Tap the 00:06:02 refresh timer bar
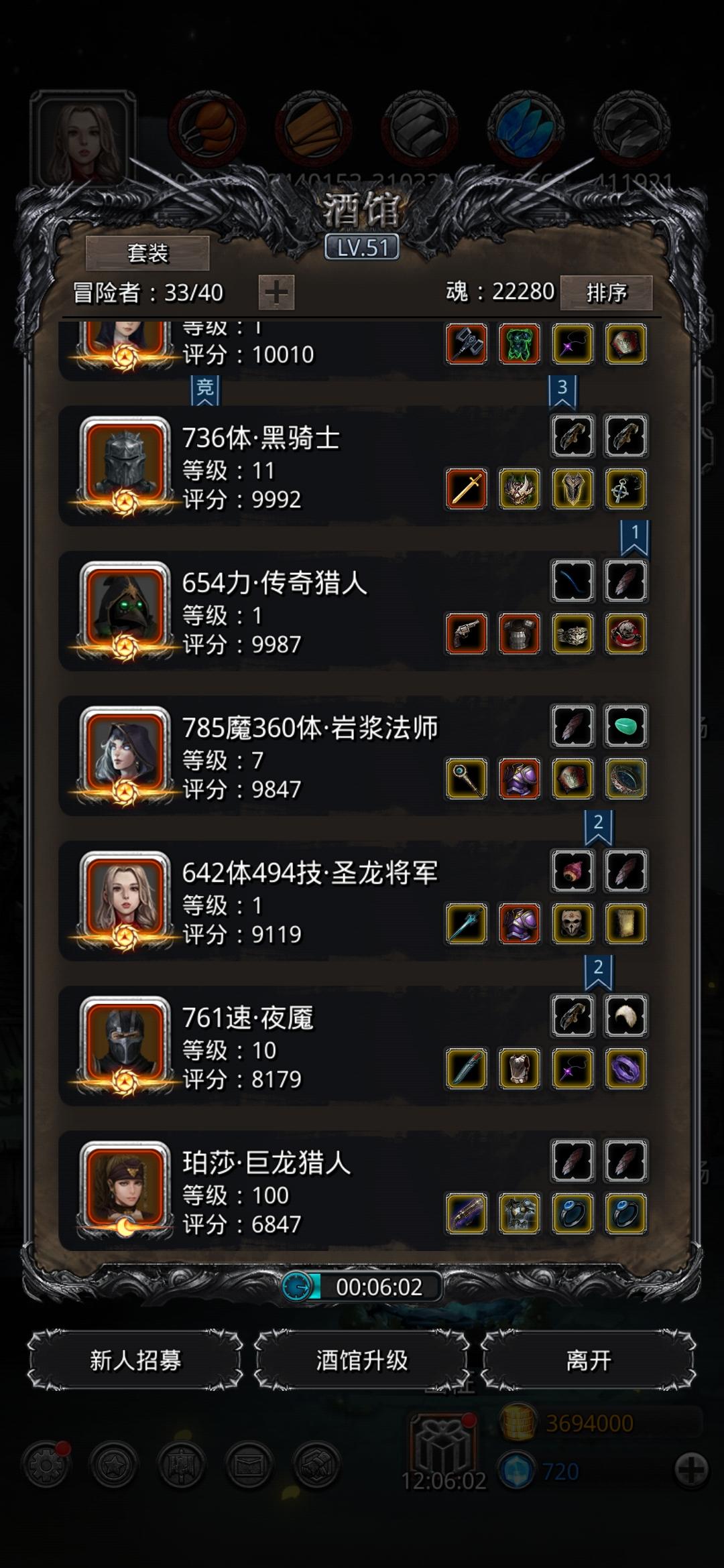 click(362, 1287)
